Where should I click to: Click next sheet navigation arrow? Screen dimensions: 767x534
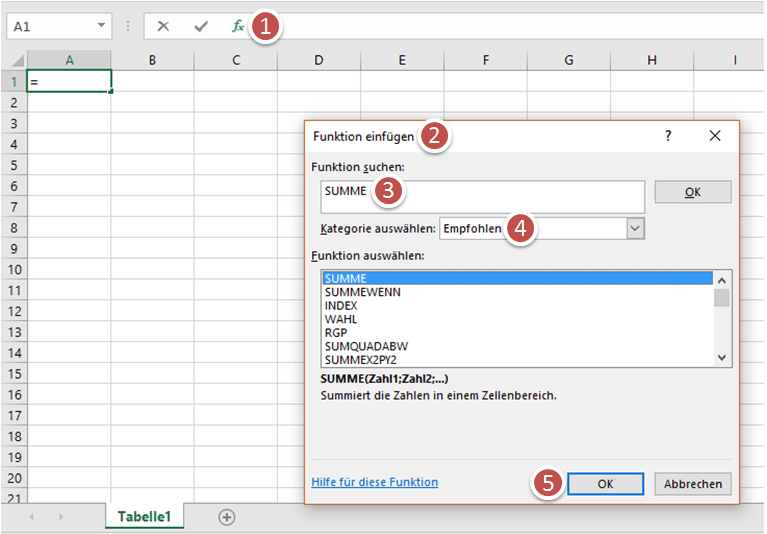coord(61,517)
